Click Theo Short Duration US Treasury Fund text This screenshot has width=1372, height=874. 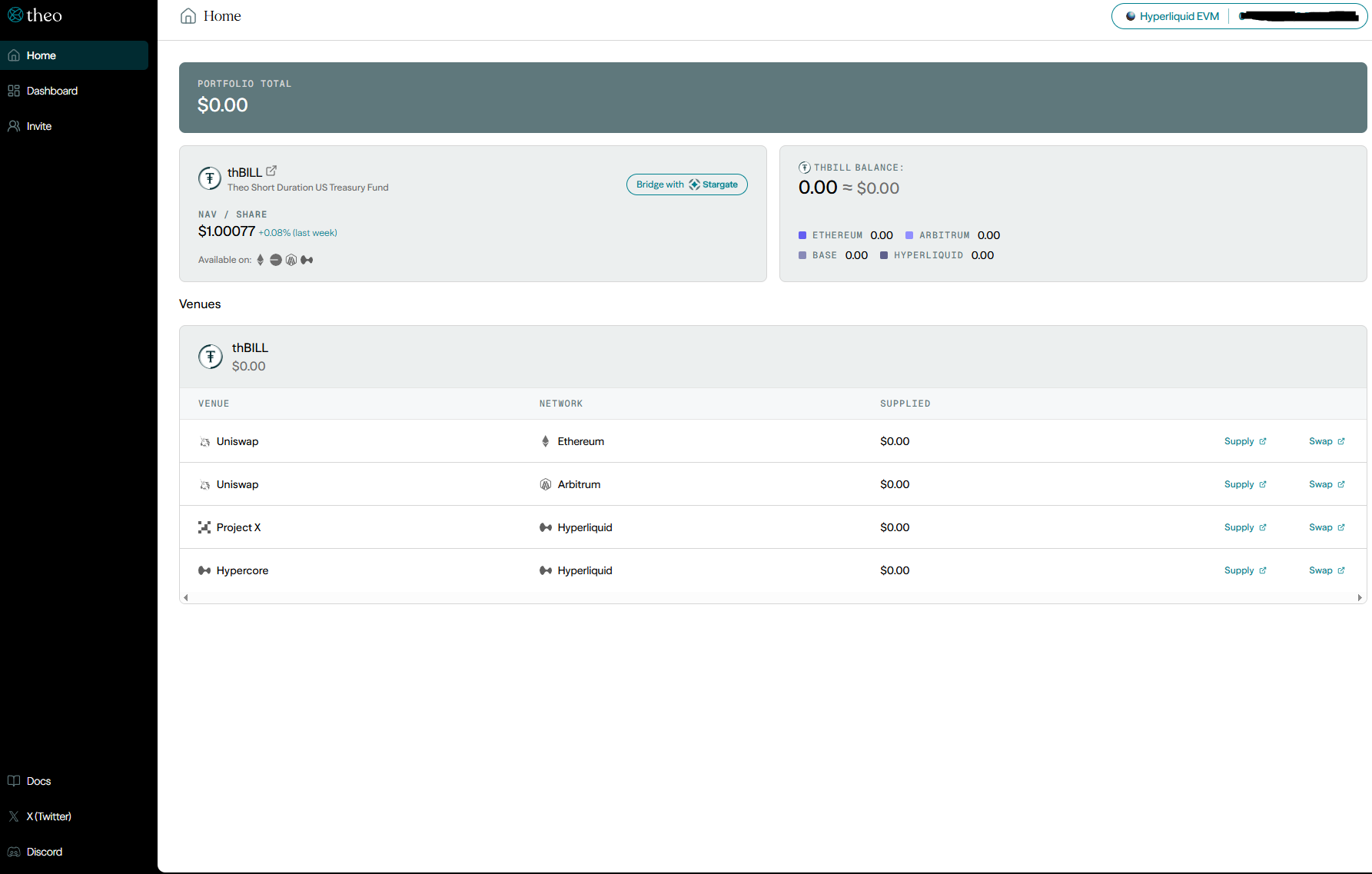click(x=308, y=188)
